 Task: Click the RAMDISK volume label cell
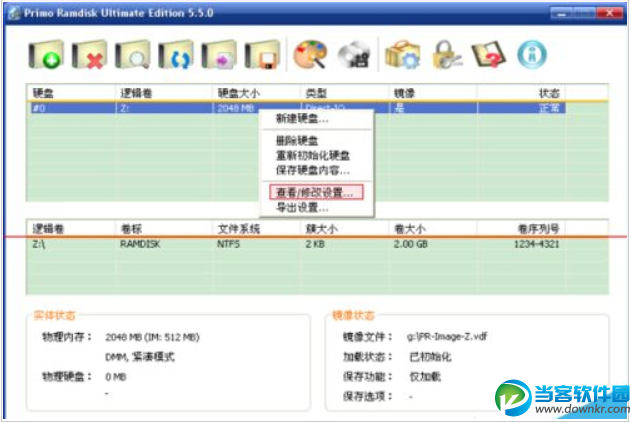tap(140, 244)
